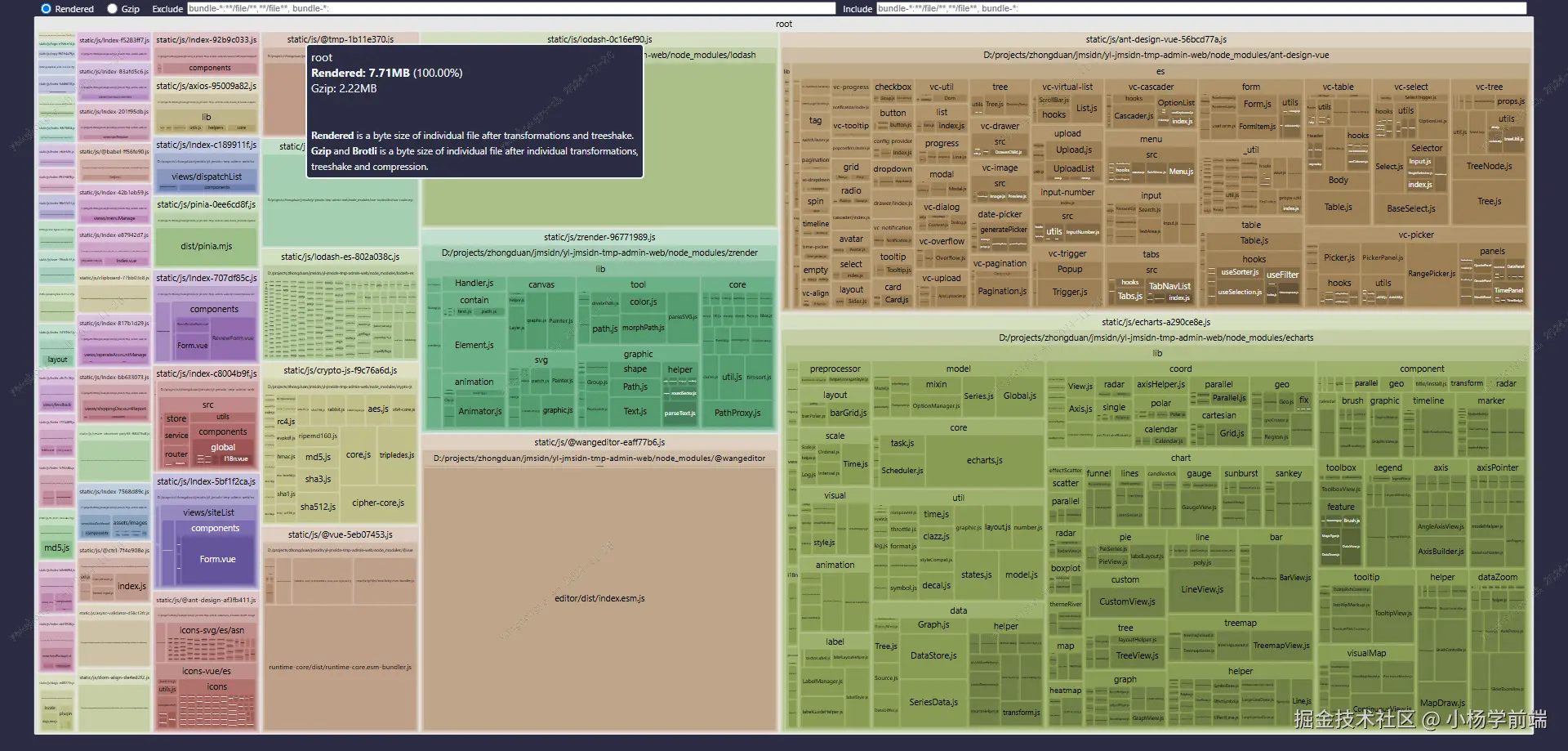Select the LineView.js block
This screenshot has width=1568, height=751.
click(1202, 589)
